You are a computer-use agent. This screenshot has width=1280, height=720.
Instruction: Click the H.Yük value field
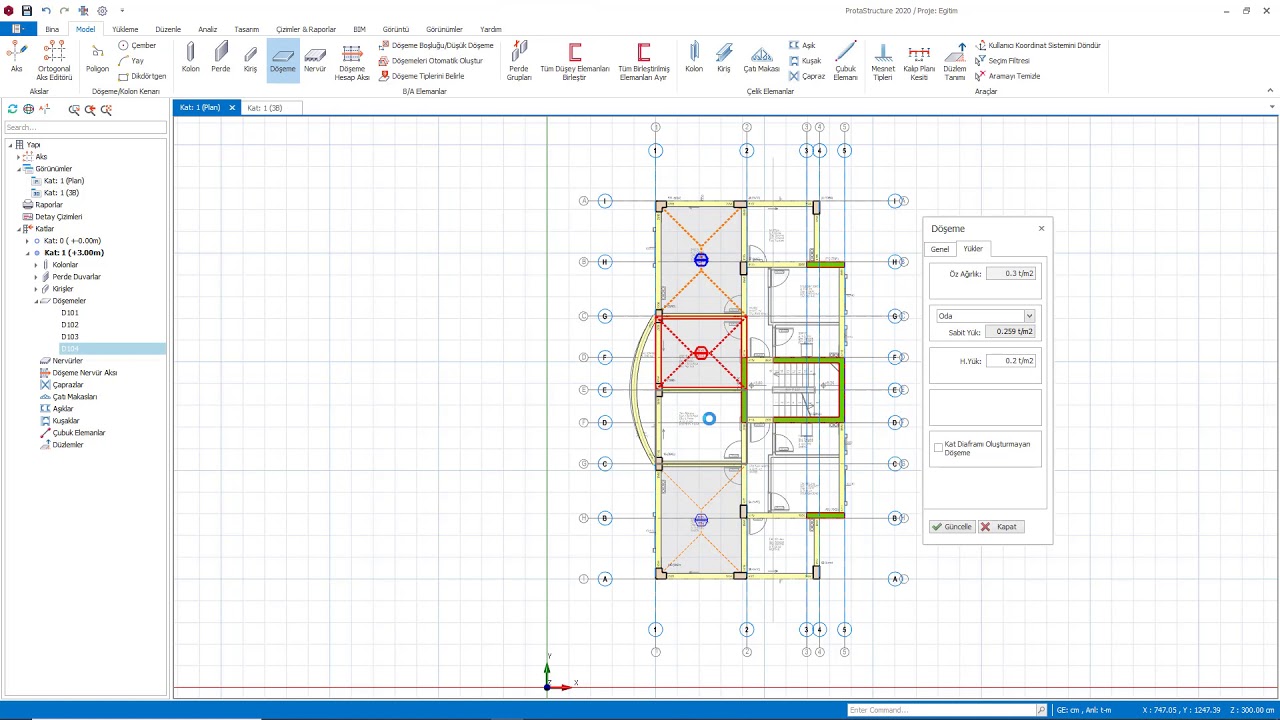(1011, 361)
